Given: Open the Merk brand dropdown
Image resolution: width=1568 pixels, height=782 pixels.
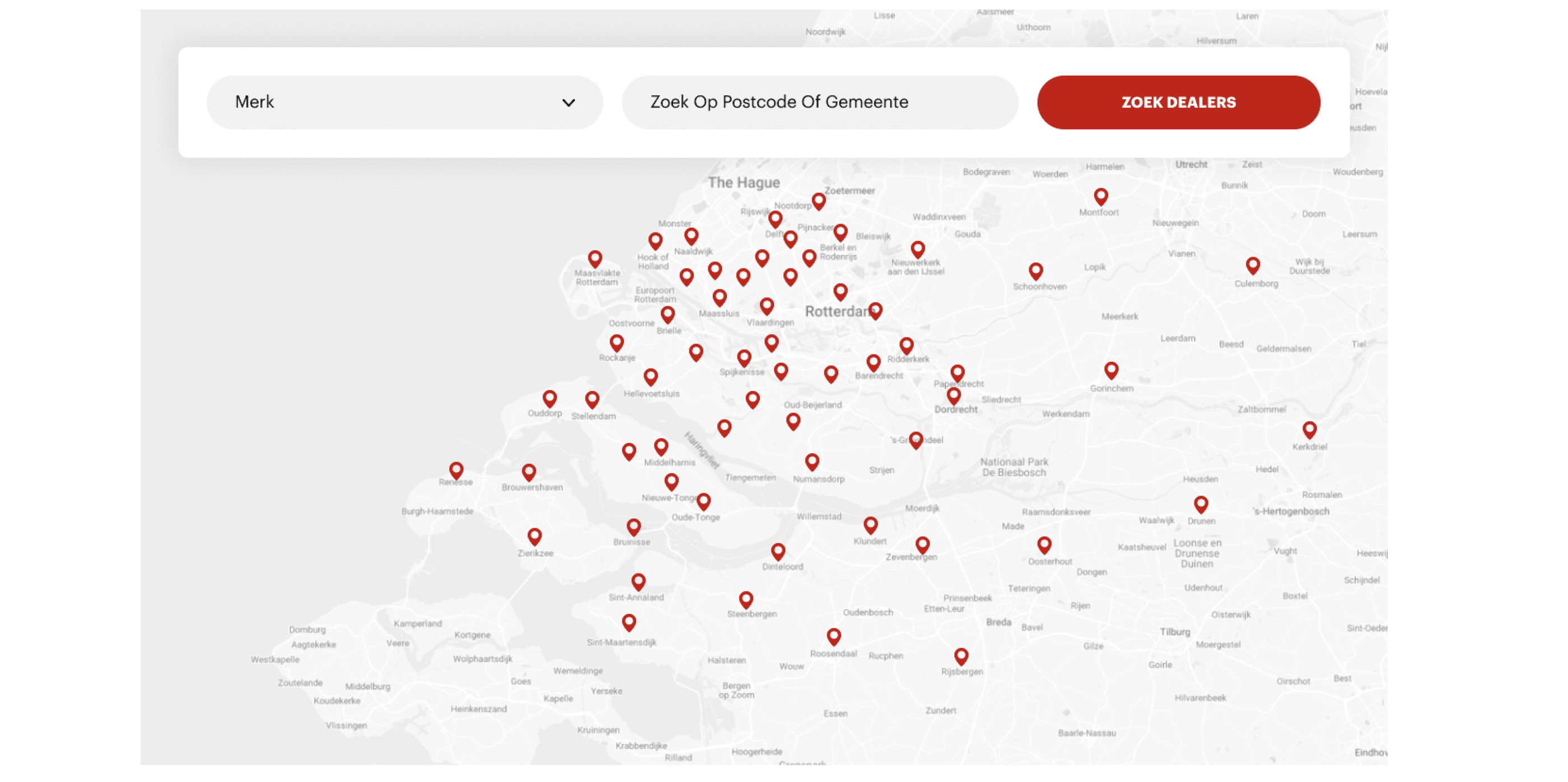Looking at the screenshot, I should click(404, 103).
